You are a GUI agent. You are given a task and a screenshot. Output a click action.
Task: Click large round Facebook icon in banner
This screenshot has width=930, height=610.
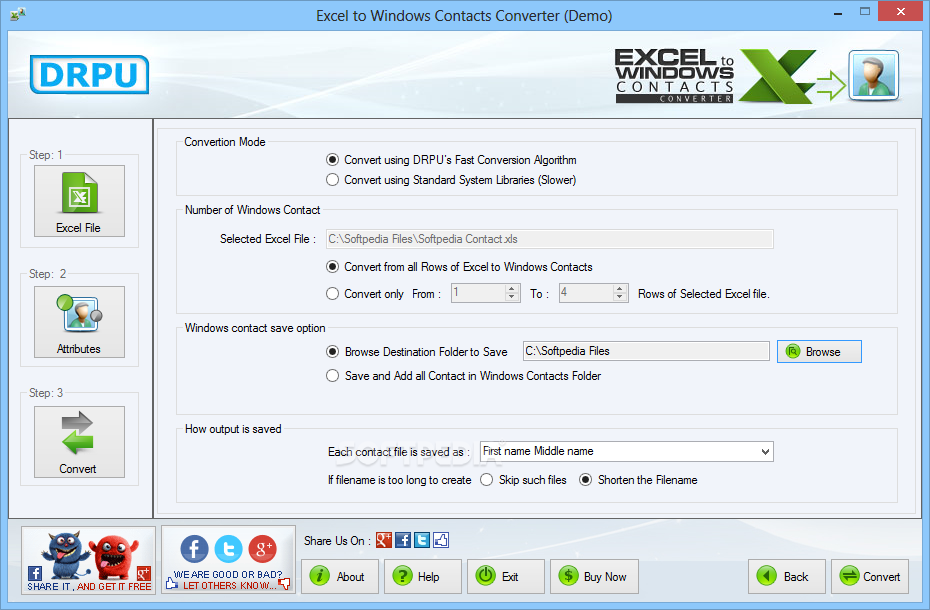click(195, 549)
